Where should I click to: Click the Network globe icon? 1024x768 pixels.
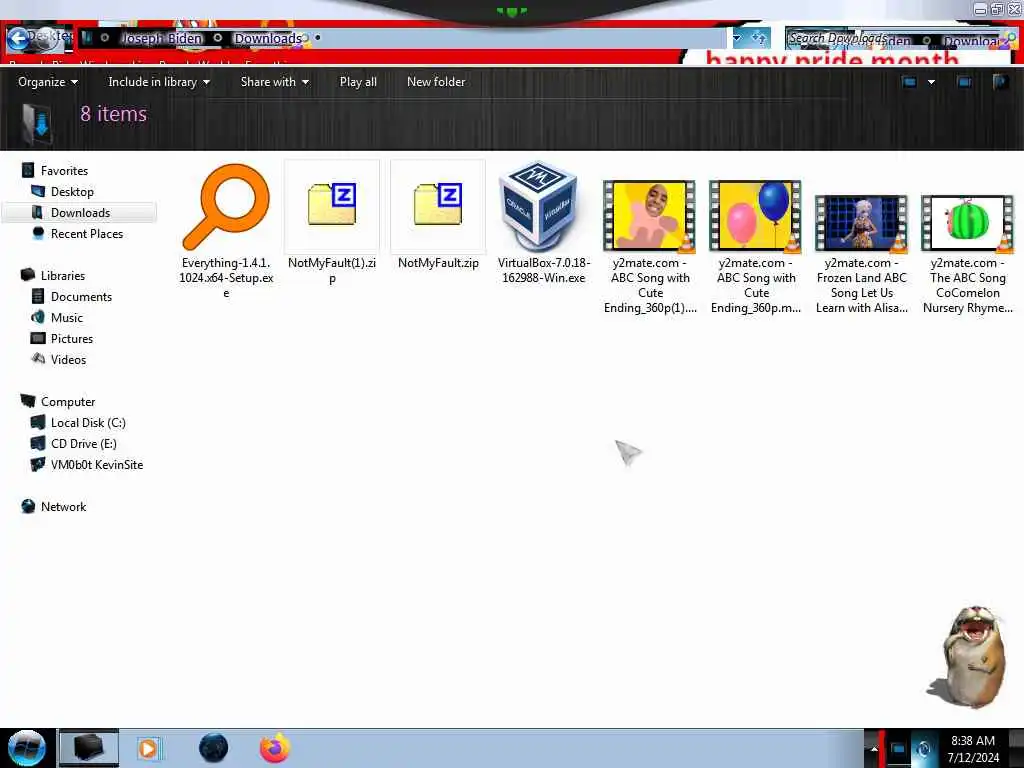point(27,506)
